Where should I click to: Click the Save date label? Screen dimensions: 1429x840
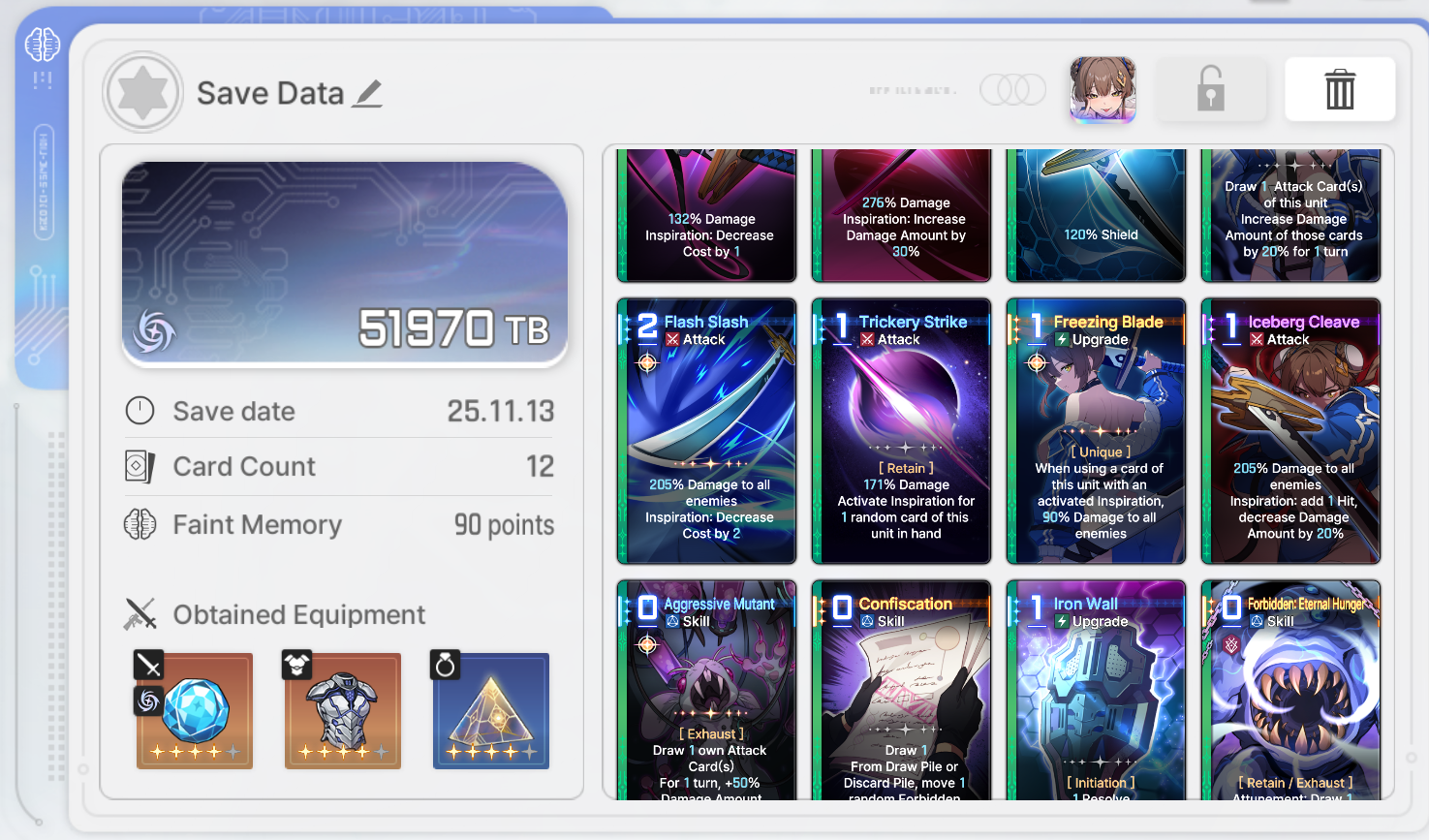234,412
